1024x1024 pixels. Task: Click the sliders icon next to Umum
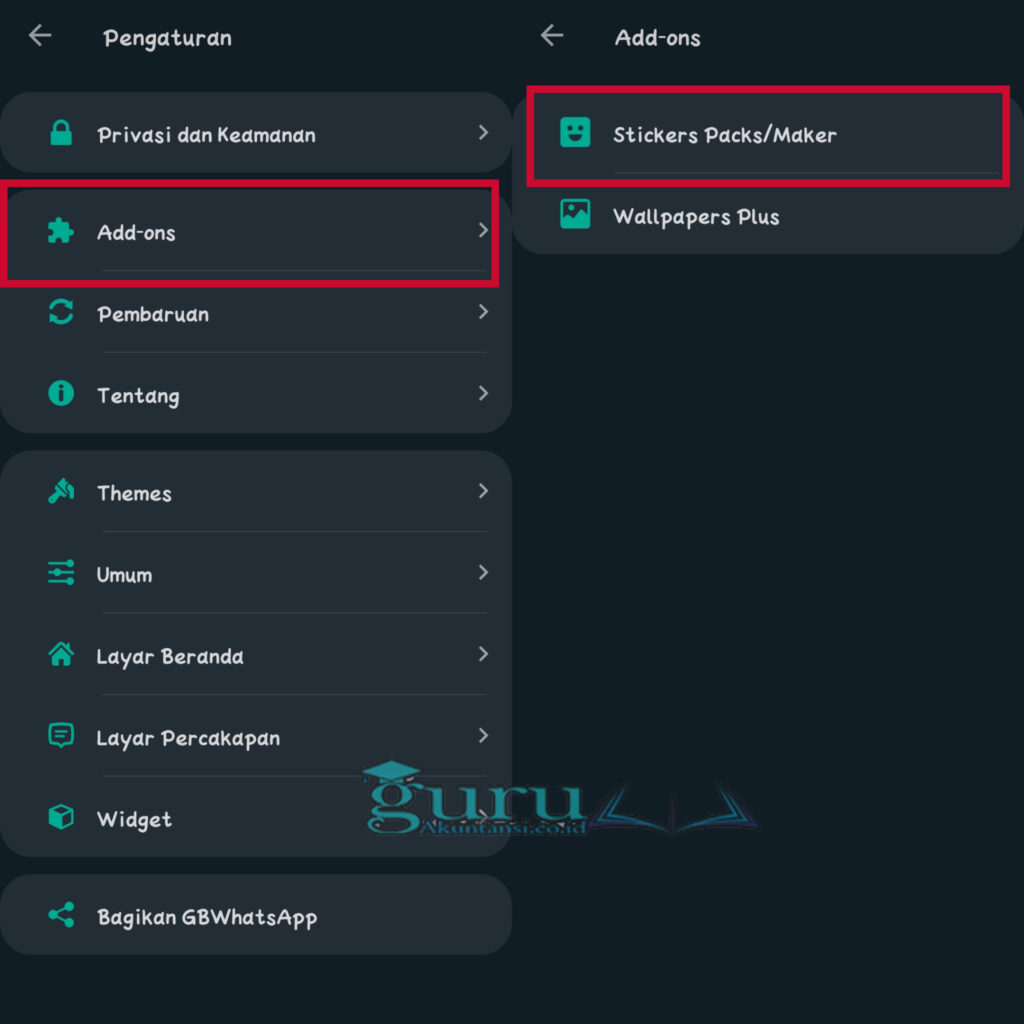(x=61, y=573)
